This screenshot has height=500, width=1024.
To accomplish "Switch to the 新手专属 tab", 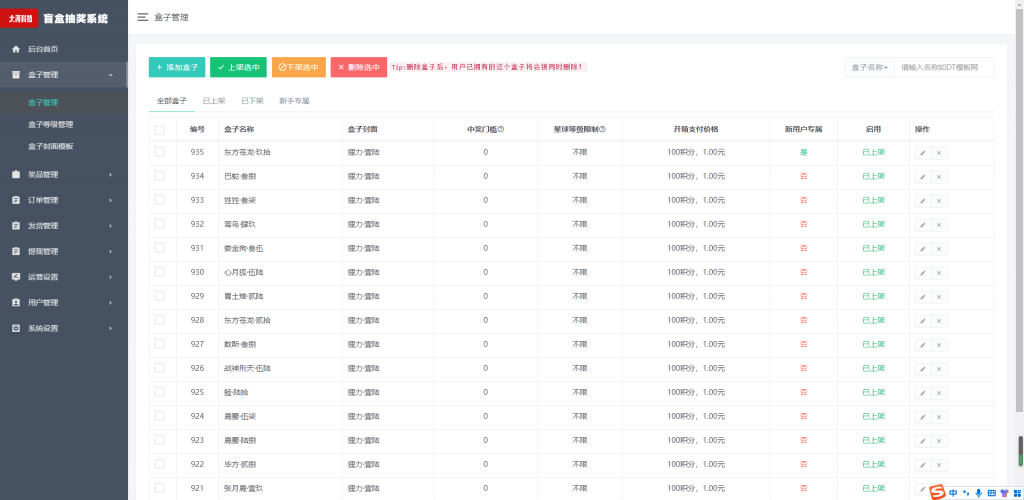I will [x=294, y=101].
